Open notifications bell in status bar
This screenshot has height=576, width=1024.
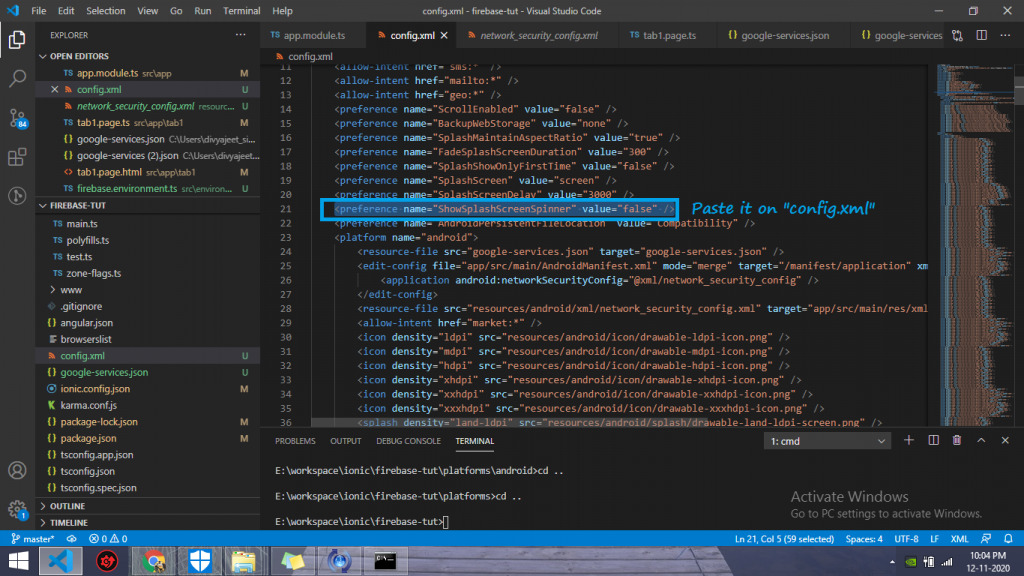[x=1010, y=538]
